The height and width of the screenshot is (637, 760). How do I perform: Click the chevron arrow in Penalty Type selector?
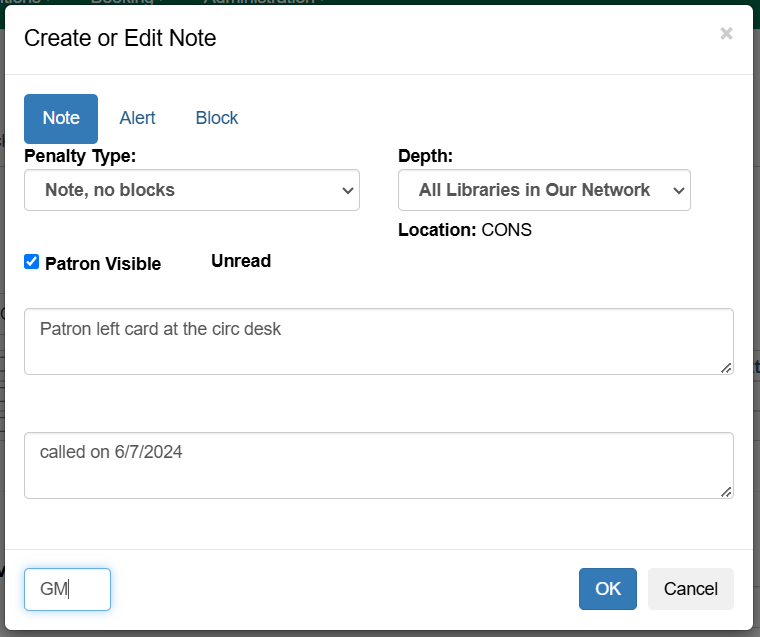[x=347, y=190]
